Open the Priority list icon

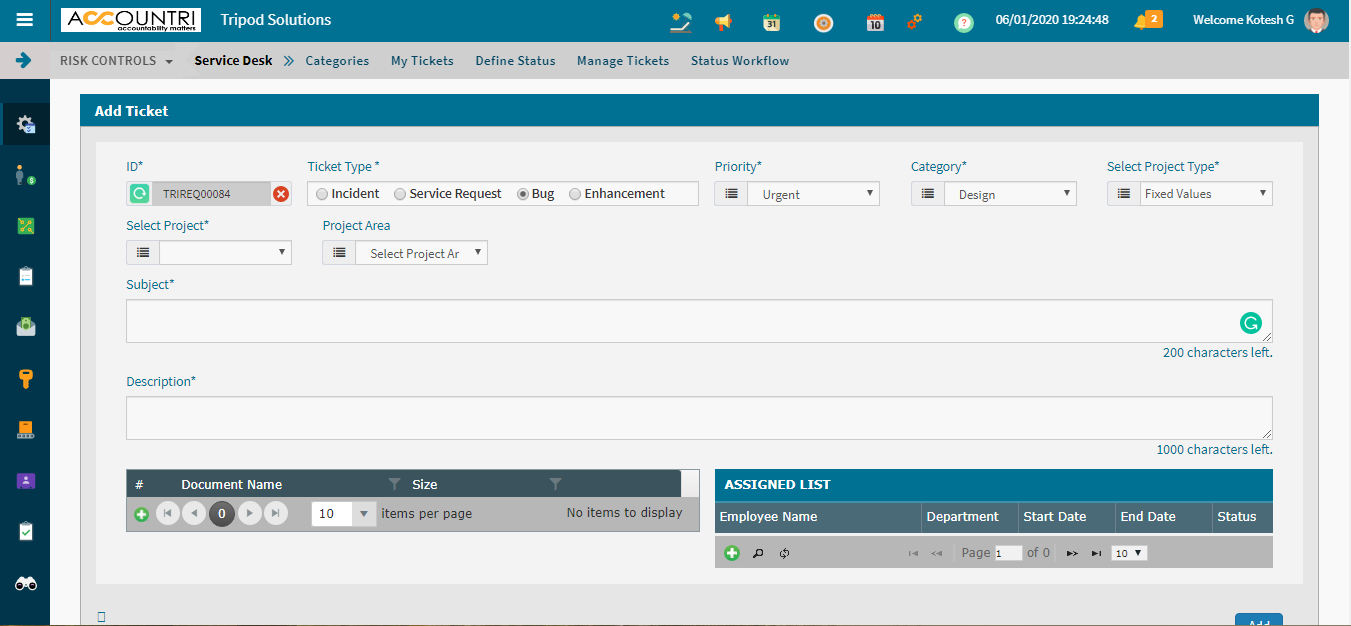731,194
